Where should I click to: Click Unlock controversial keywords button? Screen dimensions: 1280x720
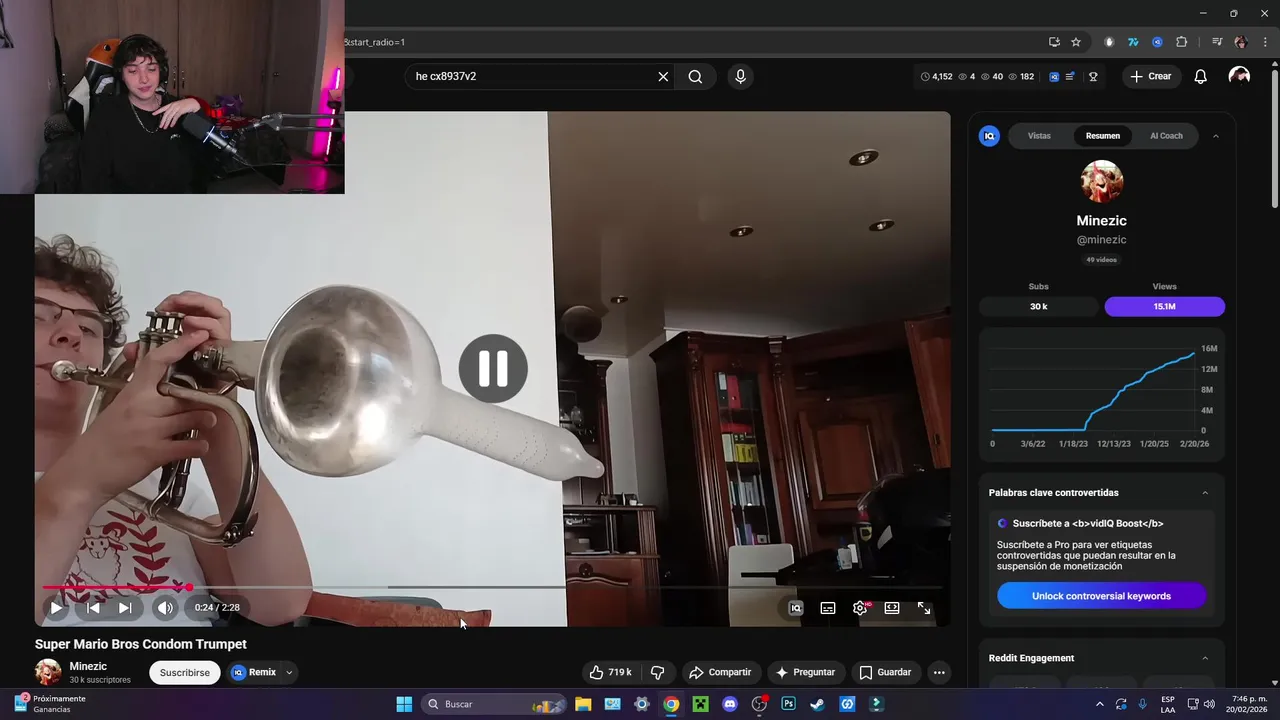(x=1101, y=596)
